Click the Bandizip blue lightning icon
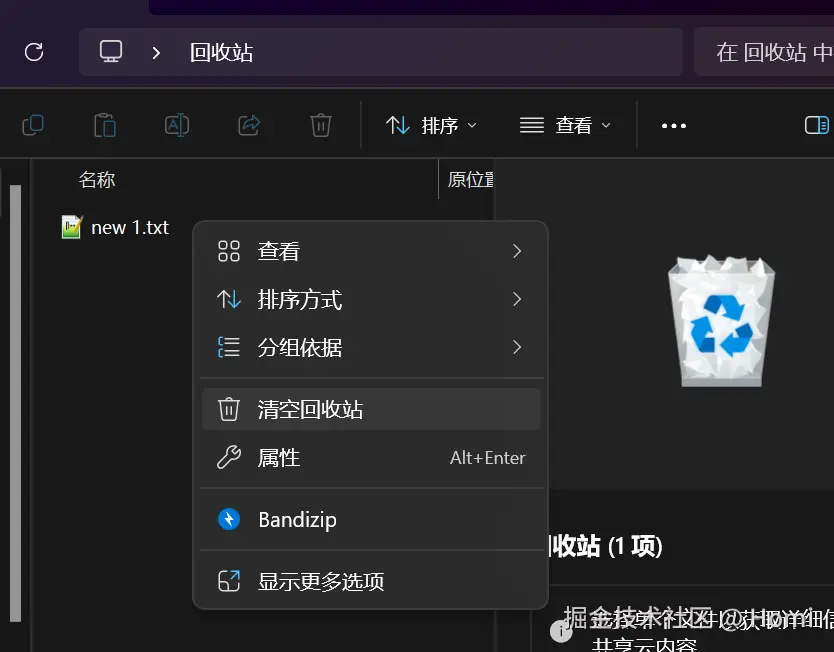 click(229, 519)
